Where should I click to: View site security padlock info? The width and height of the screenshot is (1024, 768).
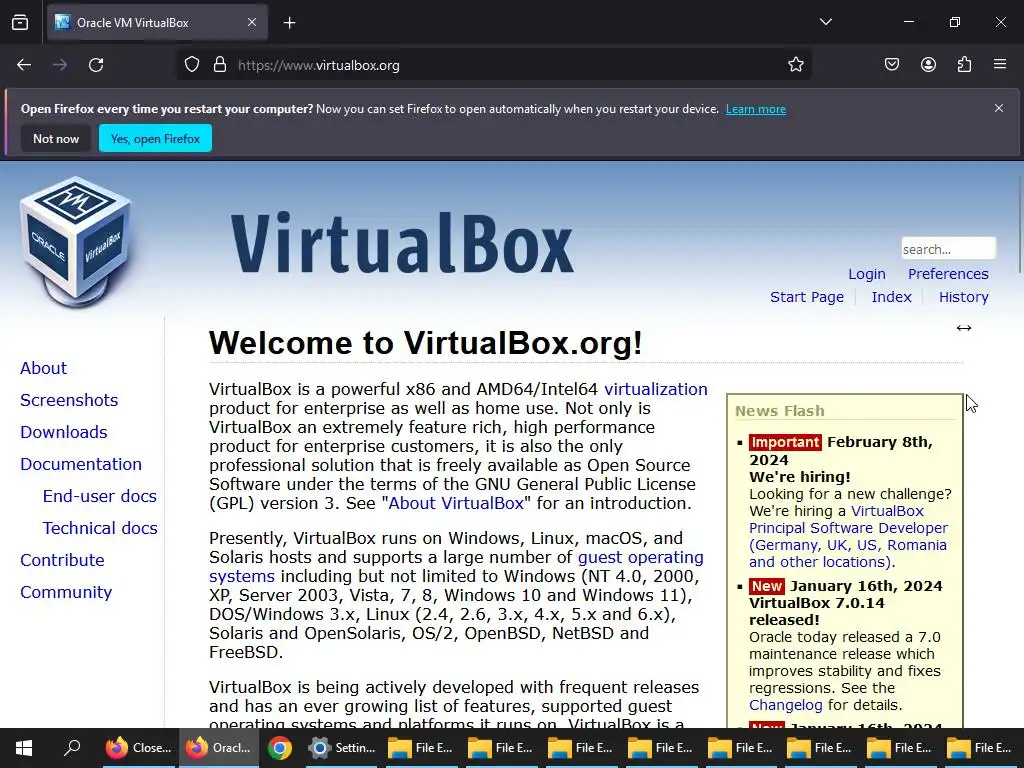click(220, 65)
